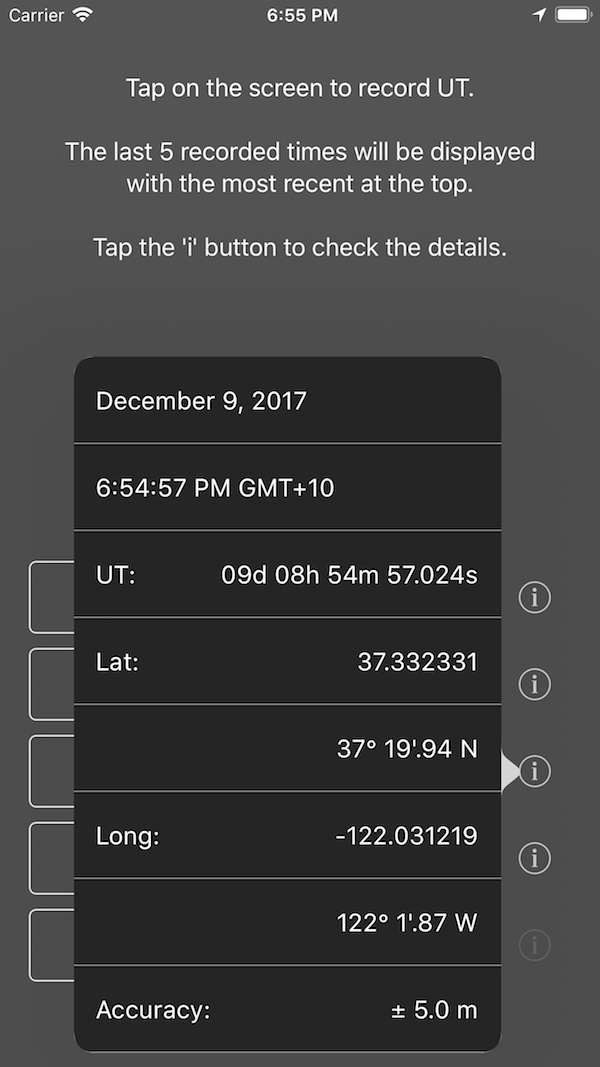Tap the longitude value -122.031219
Screen dimensions: 600x1067
[406, 836]
